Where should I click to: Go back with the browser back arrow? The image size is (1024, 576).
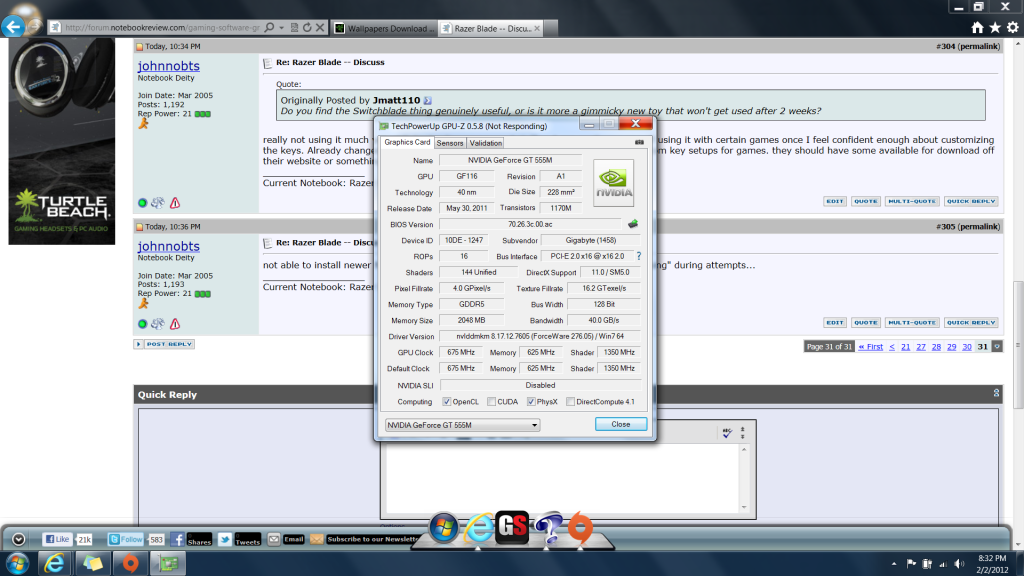click(12, 27)
